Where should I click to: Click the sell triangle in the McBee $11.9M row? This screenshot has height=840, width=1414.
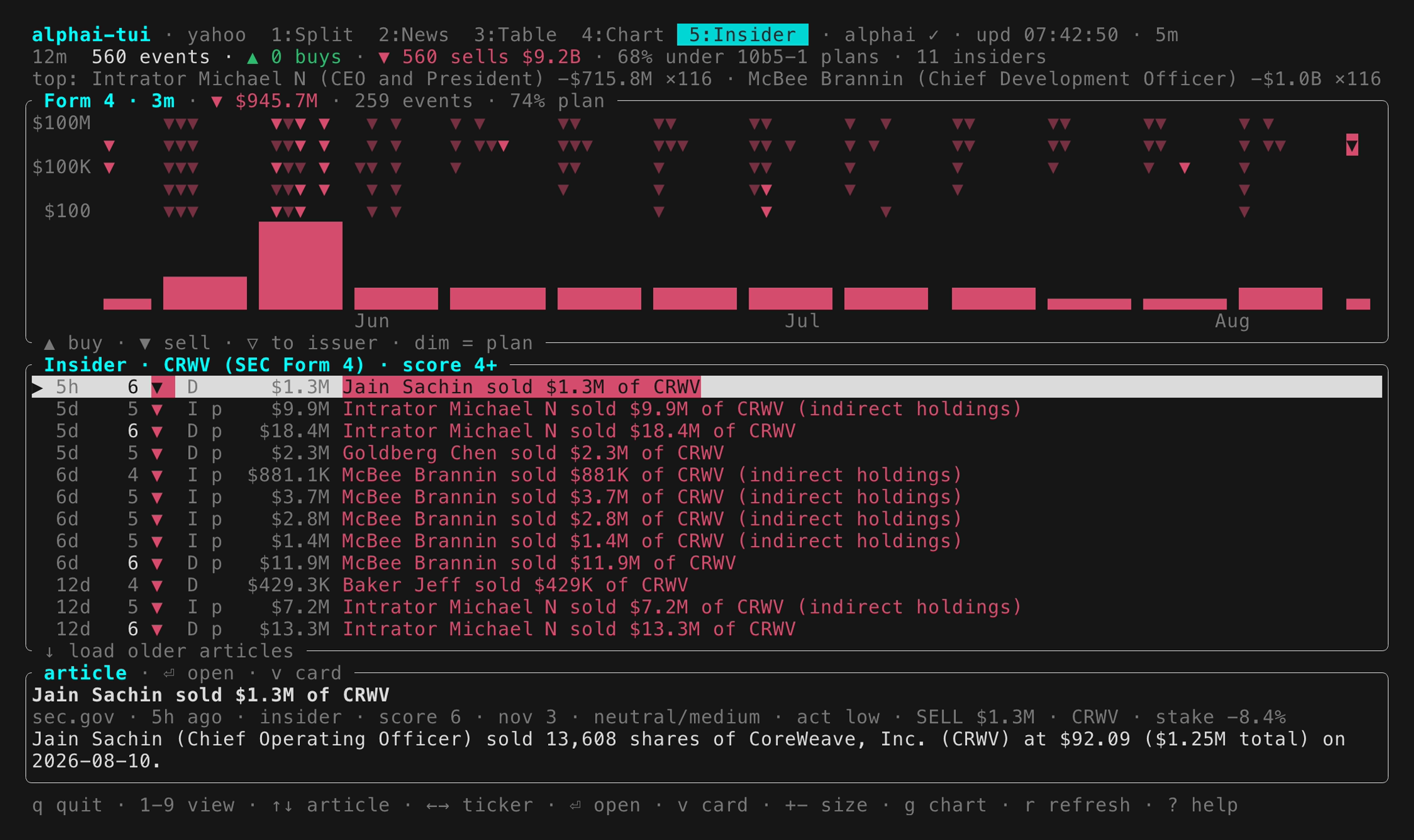[158, 564]
